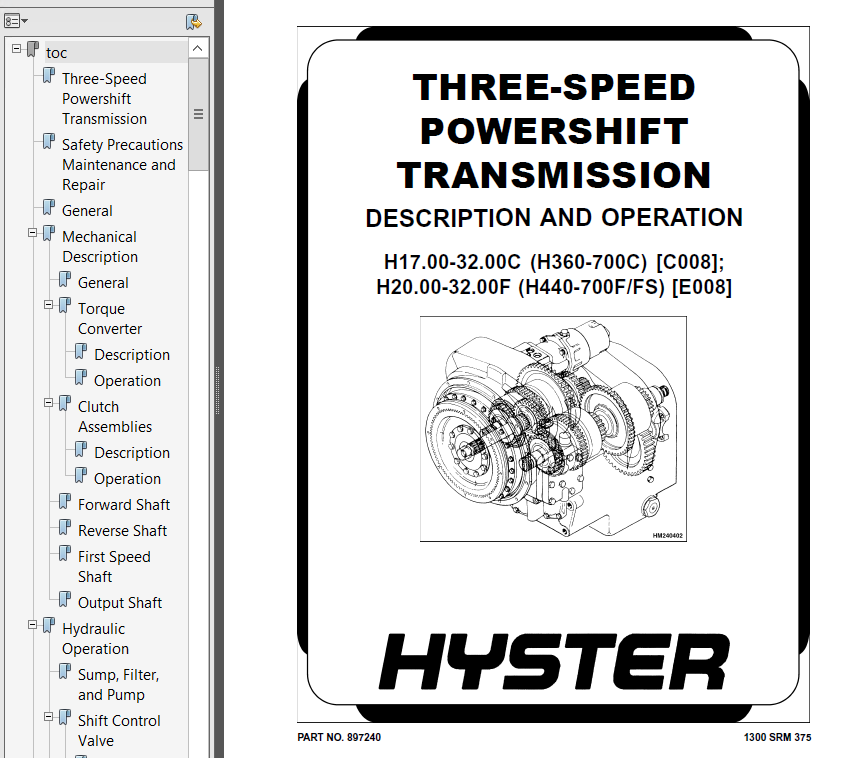Viewport: 844px width, 758px height.
Task: Click the HYSTER logo on the page
Action: pyautogui.click(x=554, y=662)
